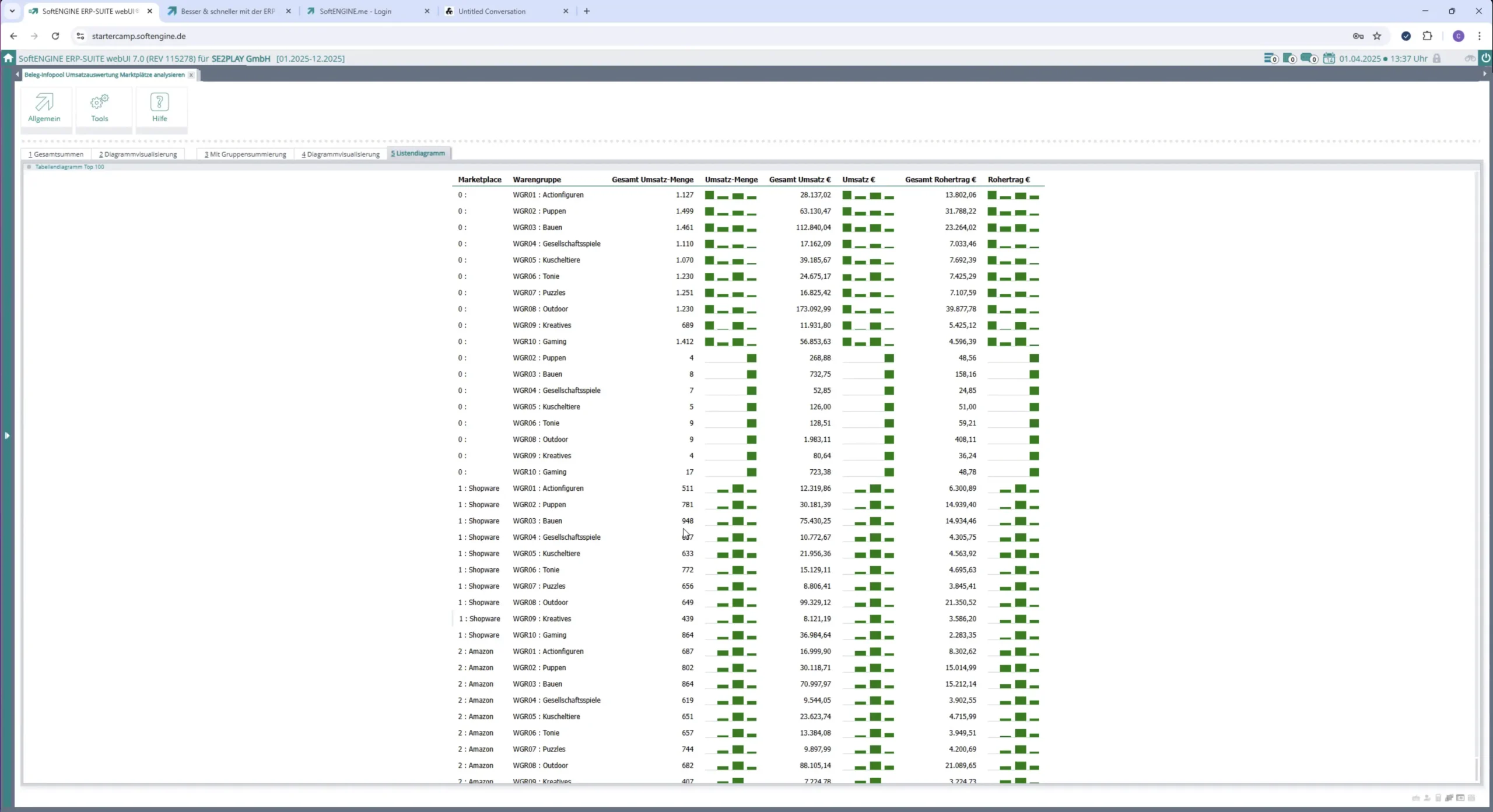Viewport: 1493px width, 812px height.
Task: Close Beleg-Infopool Umsatzauswertung module tab
Action: coord(191,75)
